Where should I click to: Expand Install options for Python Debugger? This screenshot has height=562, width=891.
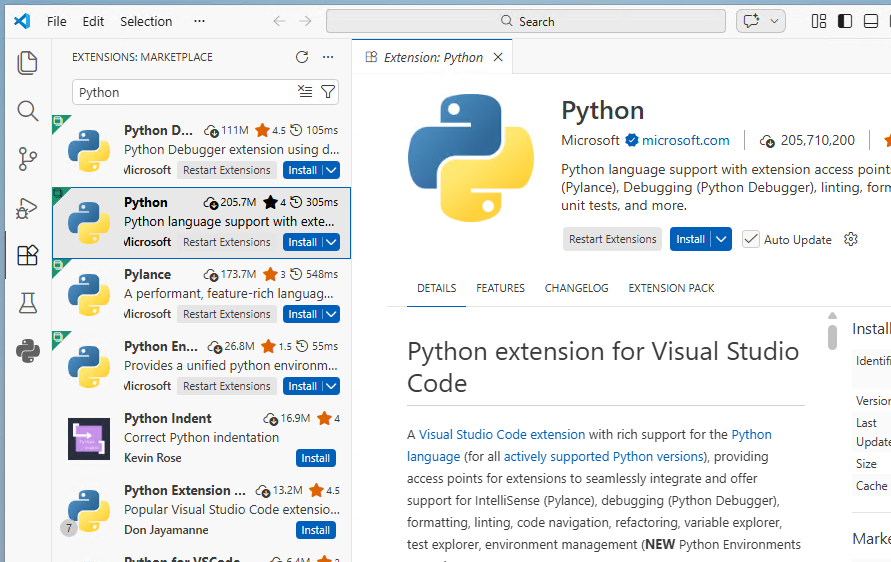click(332, 170)
